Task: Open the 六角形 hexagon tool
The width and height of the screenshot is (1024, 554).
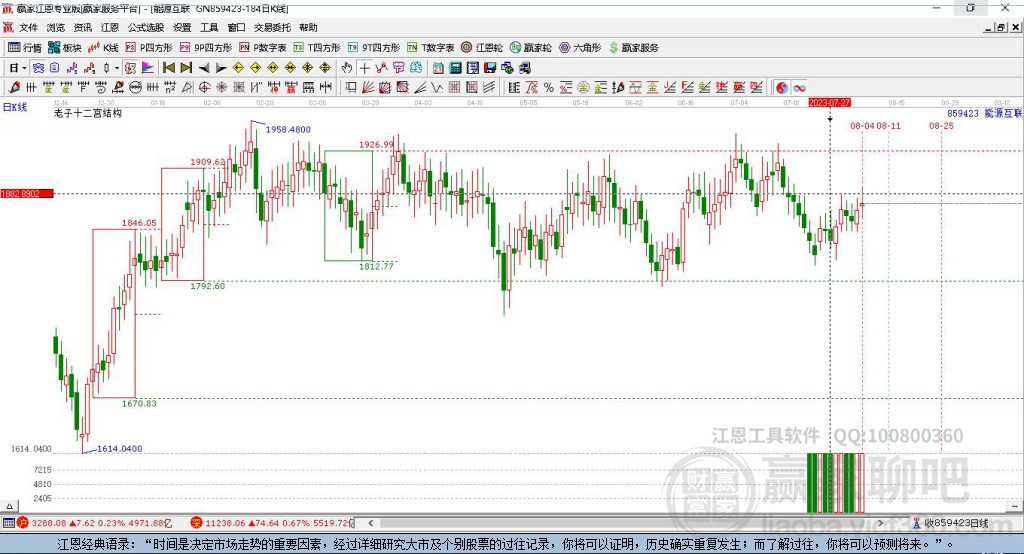Action: [580, 48]
